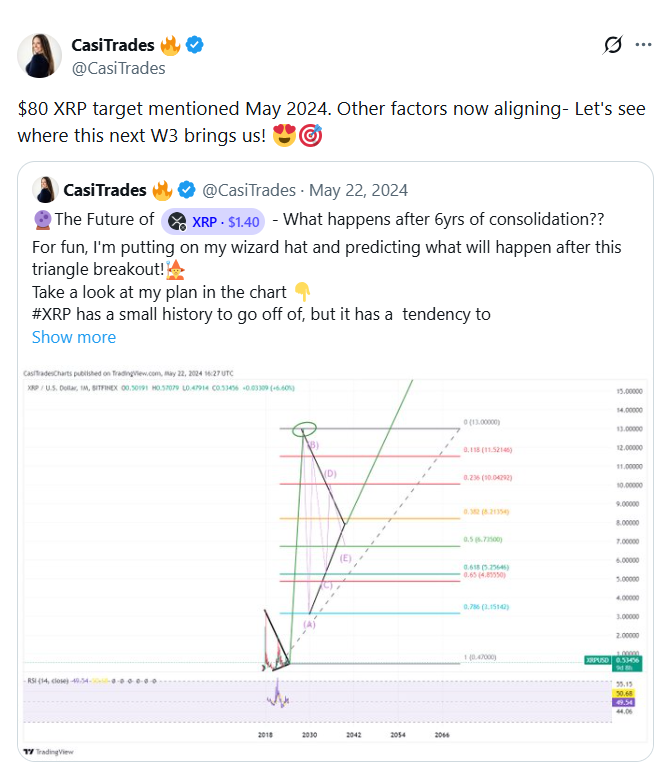This screenshot has height=773, width=667.
Task: Click CasiTrades display name in quoted tweet
Action: (x=105, y=190)
